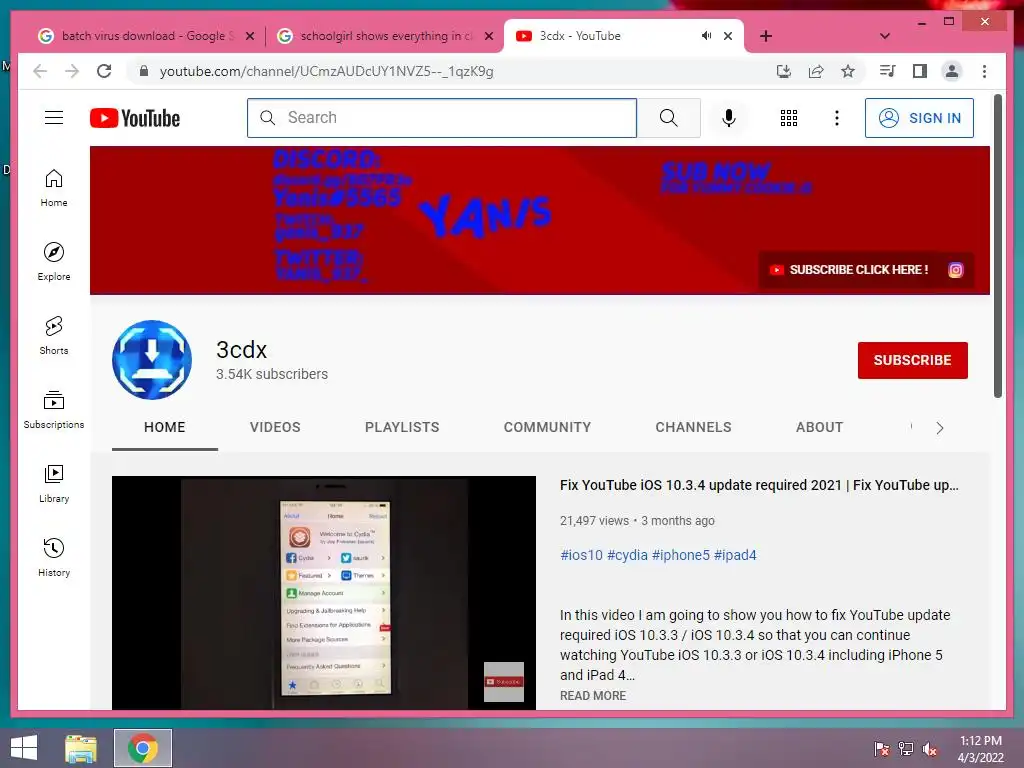This screenshot has height=768, width=1024.
Task: Close the '3cdx - YouTube' tab
Action: point(728,36)
